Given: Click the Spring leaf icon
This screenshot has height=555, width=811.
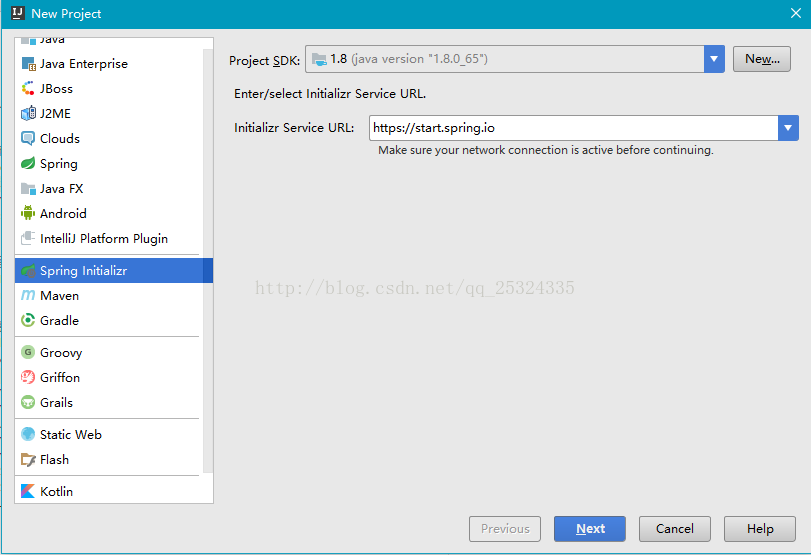Looking at the screenshot, I should pyautogui.click(x=28, y=163).
